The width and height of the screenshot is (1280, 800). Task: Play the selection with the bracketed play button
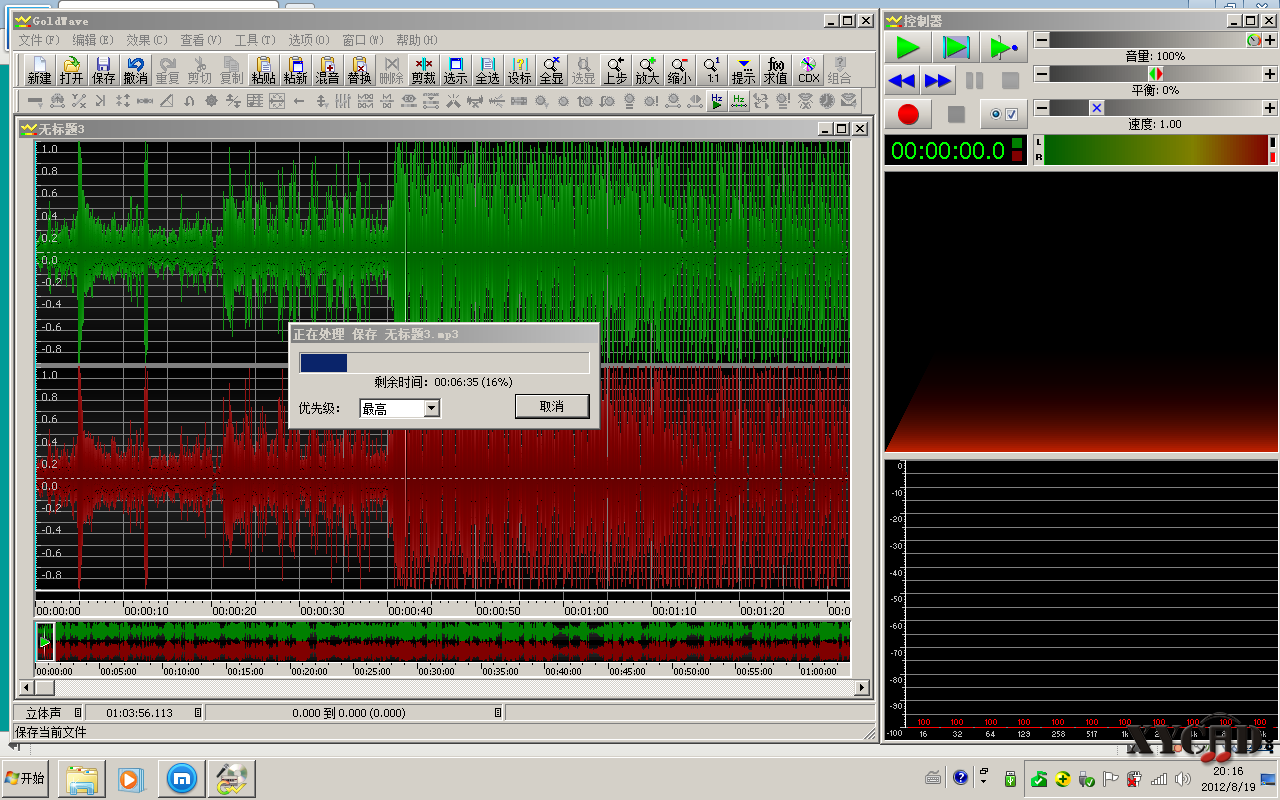click(956, 47)
